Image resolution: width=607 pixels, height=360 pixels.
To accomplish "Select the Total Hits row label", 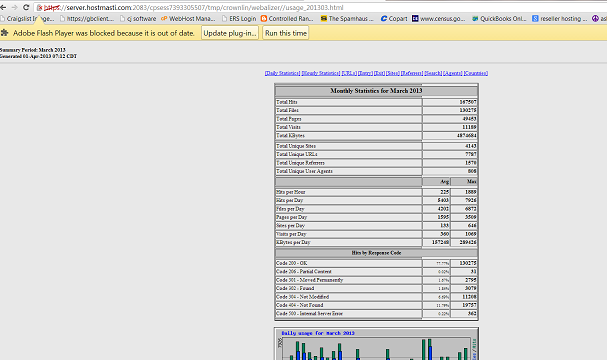I will pyautogui.click(x=287, y=102).
